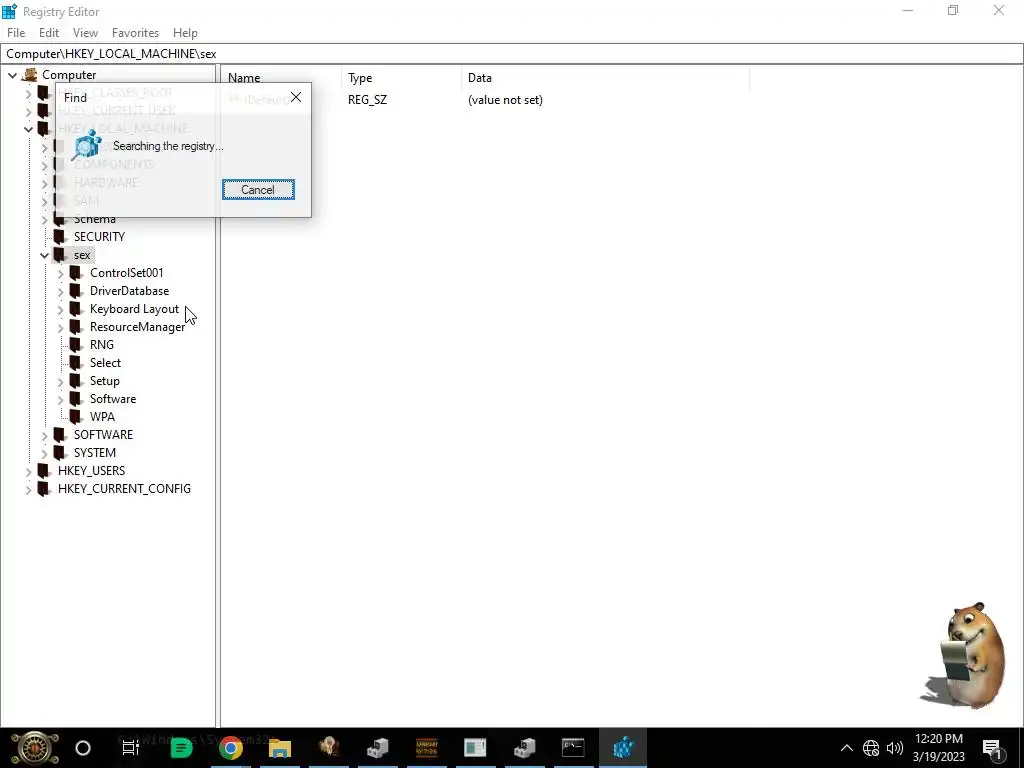
Task: Open Task View from the taskbar
Action: [x=131, y=748]
